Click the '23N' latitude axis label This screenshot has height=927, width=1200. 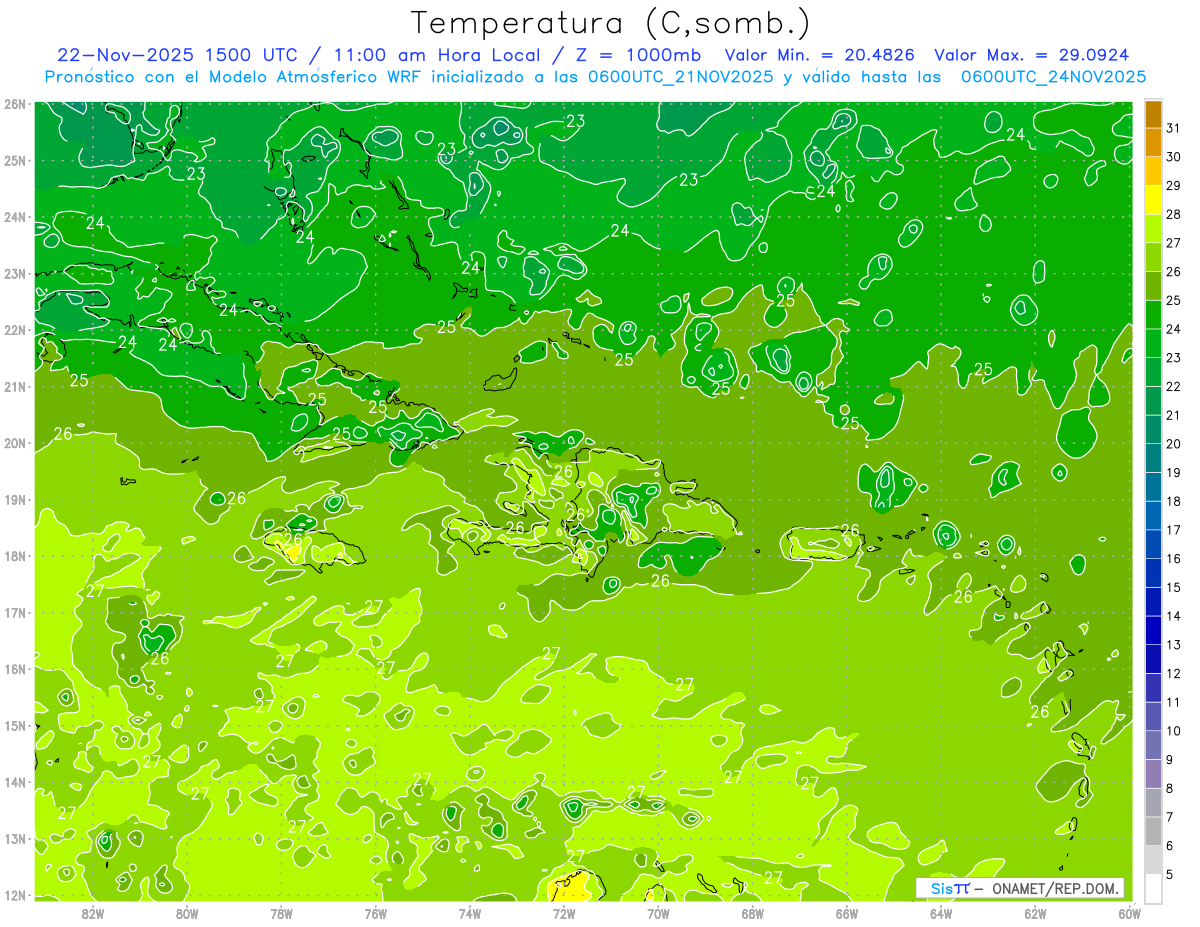coord(14,273)
